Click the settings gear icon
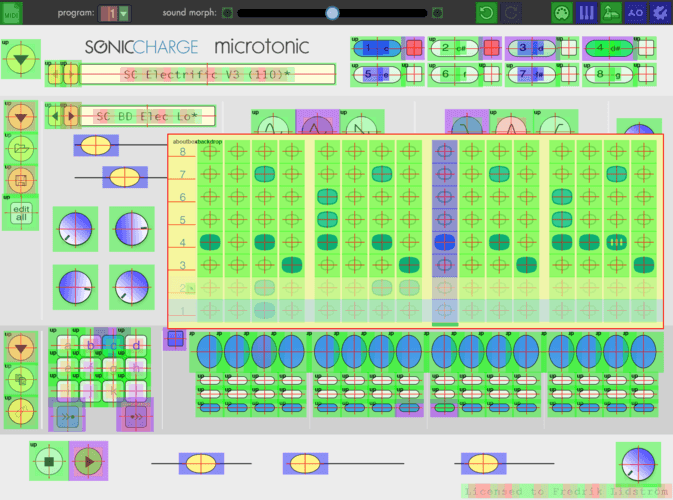The width and height of the screenshot is (673, 500). [660, 13]
